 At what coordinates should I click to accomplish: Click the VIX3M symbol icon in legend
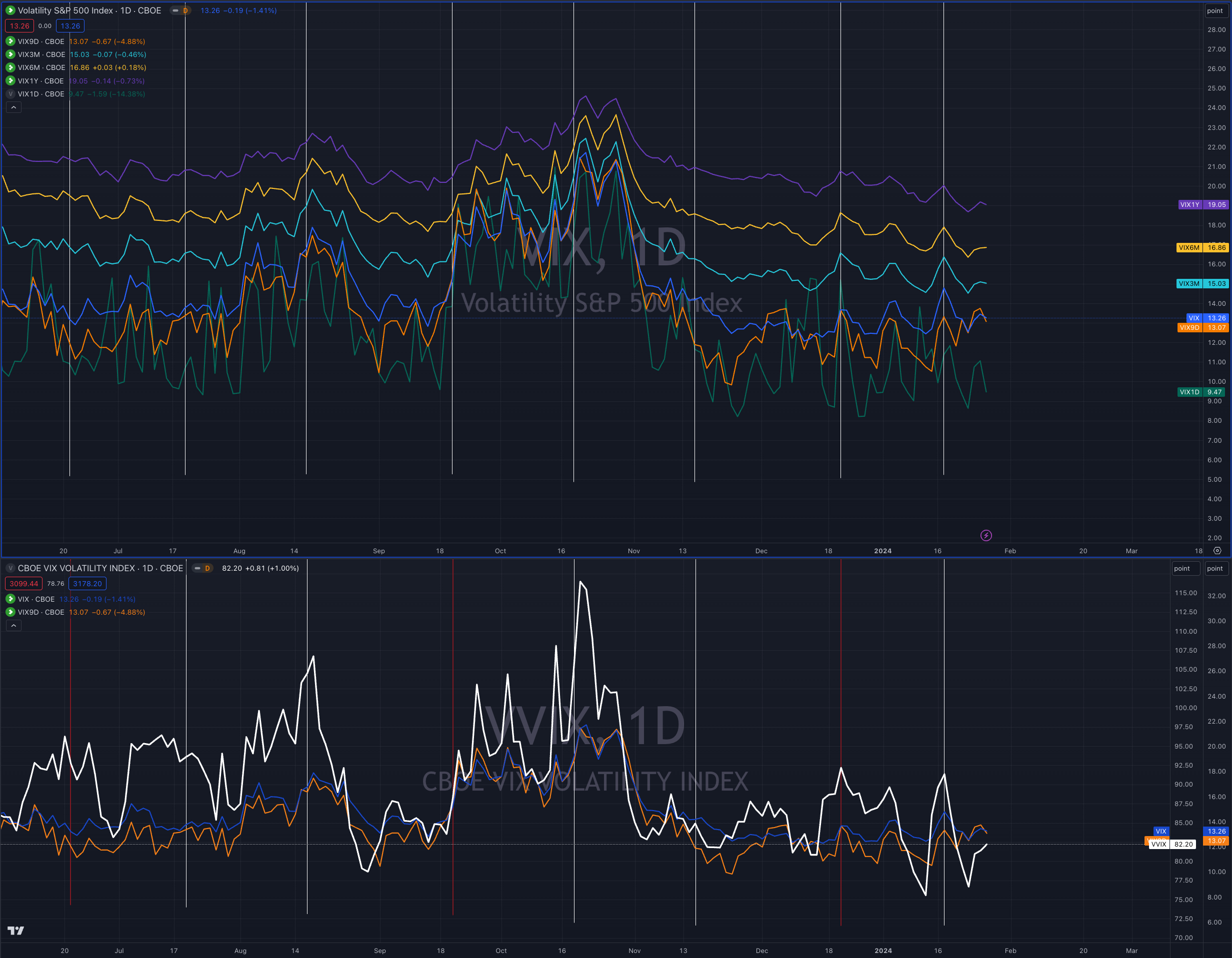pyautogui.click(x=10, y=54)
